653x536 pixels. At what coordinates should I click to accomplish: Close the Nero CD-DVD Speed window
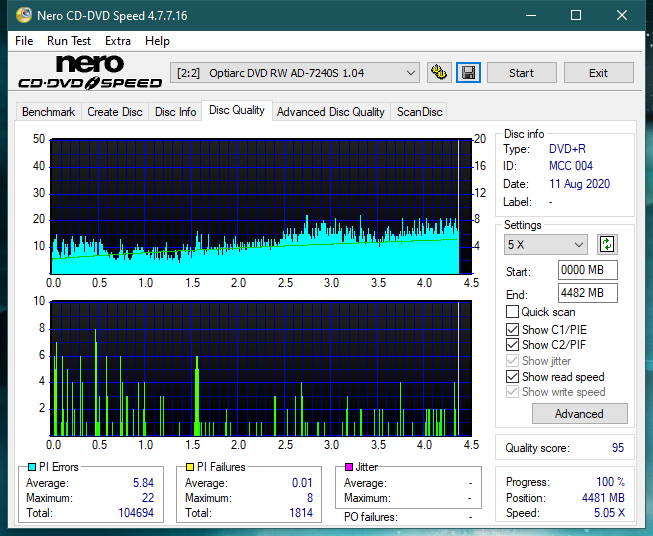[622, 15]
